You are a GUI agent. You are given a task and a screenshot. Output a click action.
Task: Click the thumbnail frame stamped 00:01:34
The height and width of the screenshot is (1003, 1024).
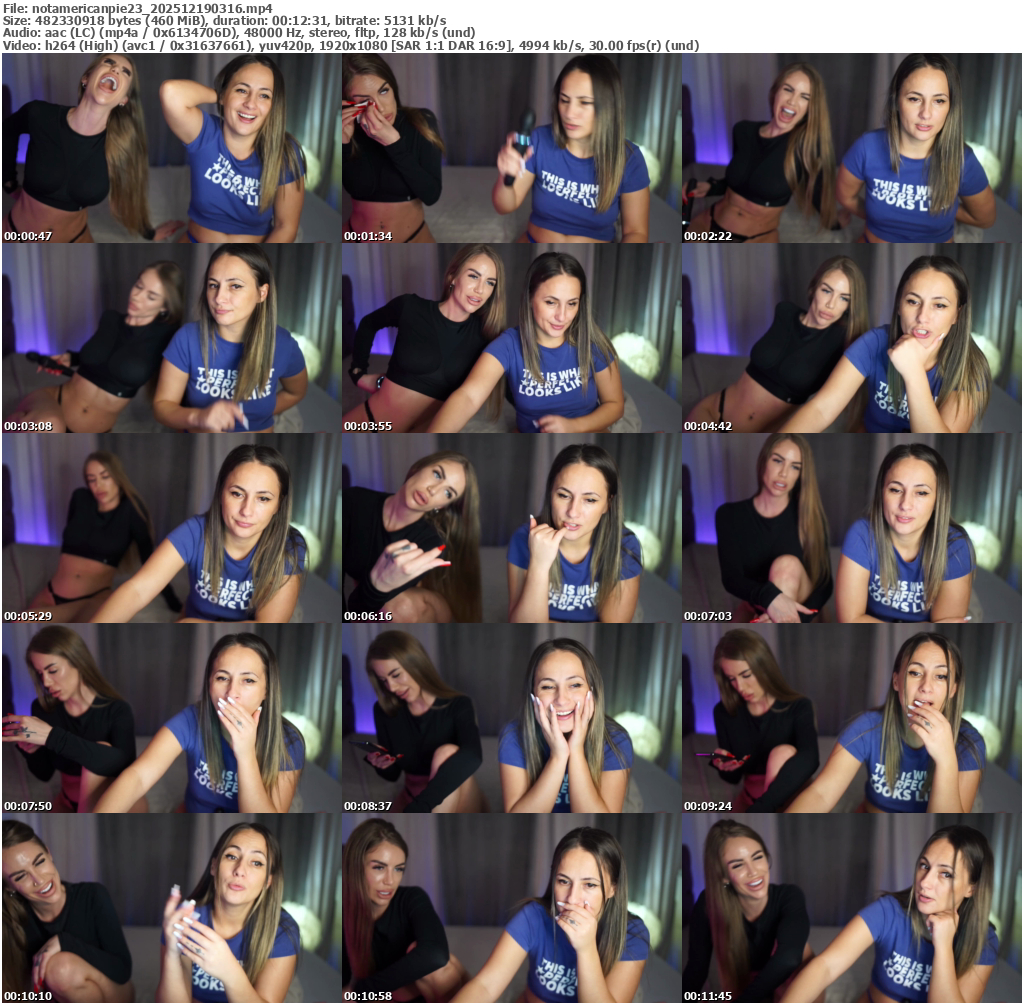click(511, 148)
